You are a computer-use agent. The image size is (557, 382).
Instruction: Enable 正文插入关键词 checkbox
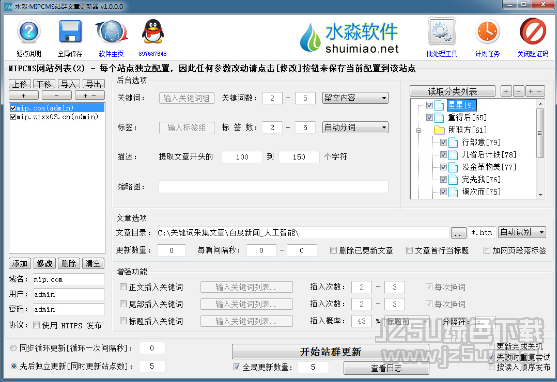(x=123, y=287)
